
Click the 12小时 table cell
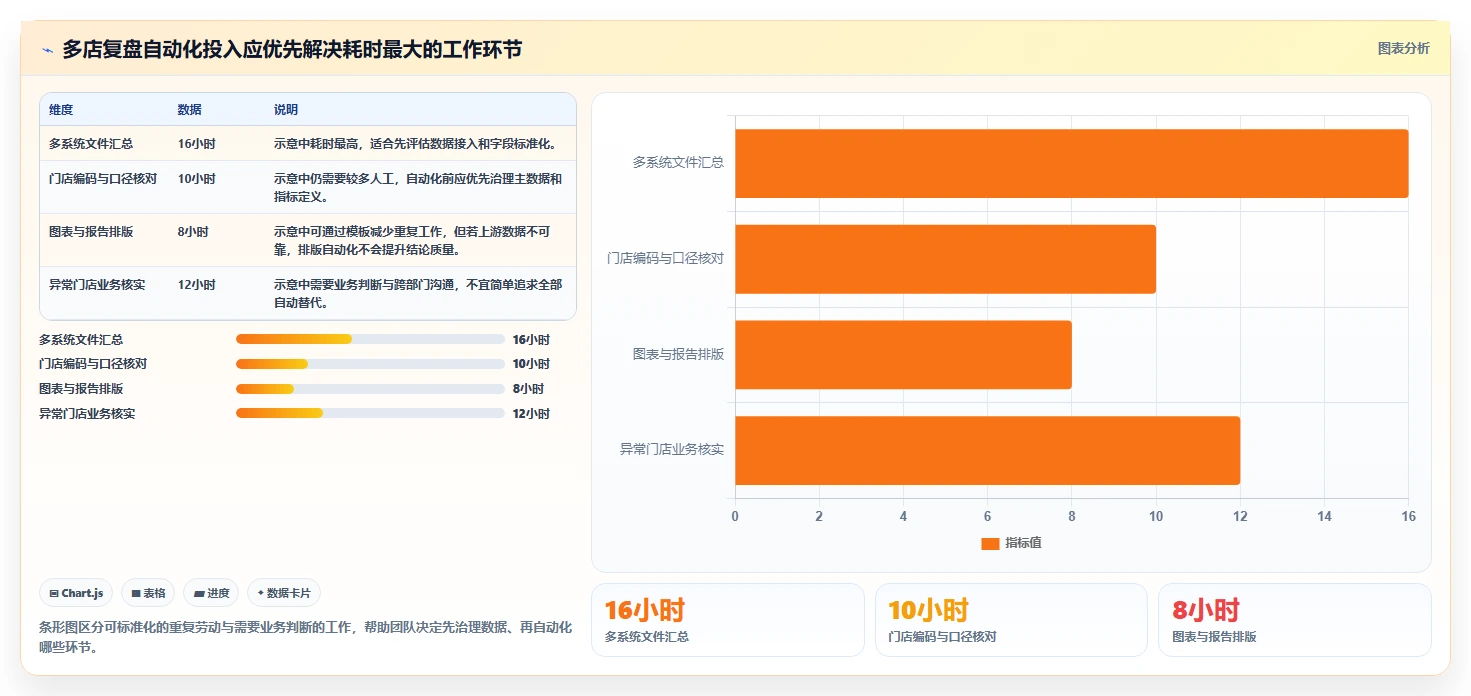pos(196,285)
